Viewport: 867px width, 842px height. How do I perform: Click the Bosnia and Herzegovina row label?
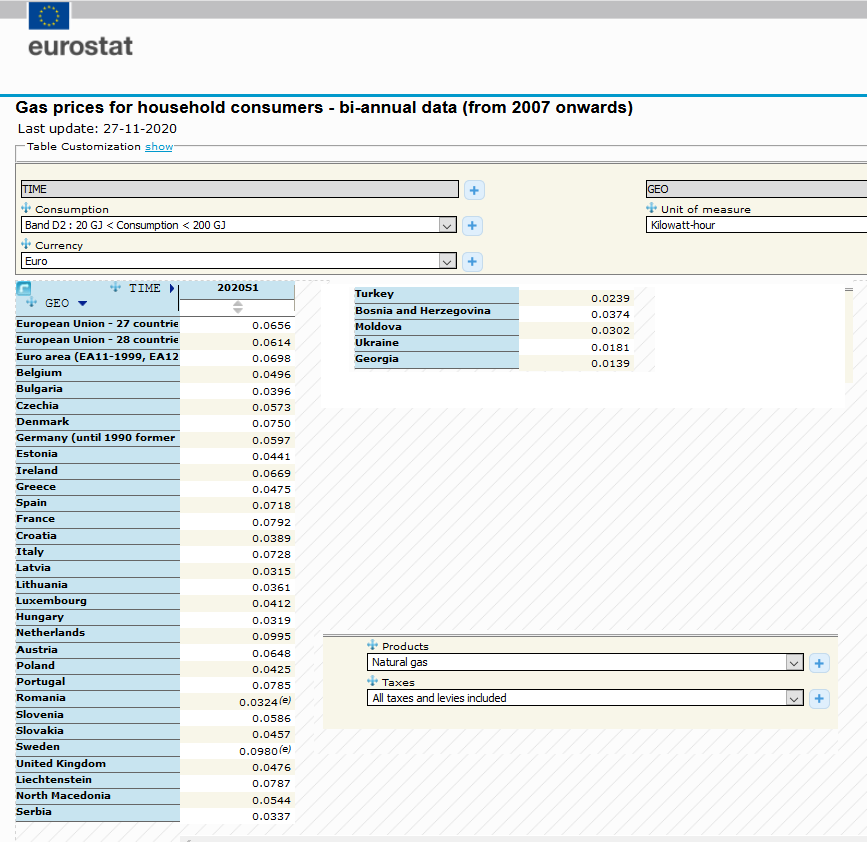[436, 311]
